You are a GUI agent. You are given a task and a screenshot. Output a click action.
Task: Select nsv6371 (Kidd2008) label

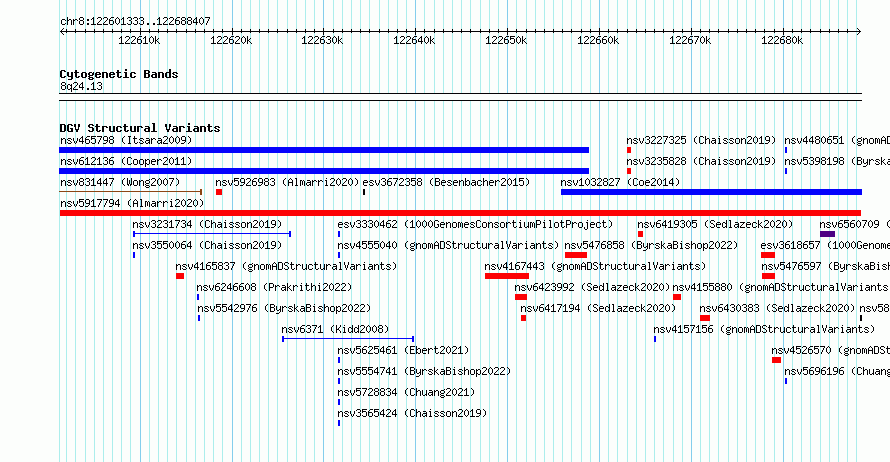[335, 329]
